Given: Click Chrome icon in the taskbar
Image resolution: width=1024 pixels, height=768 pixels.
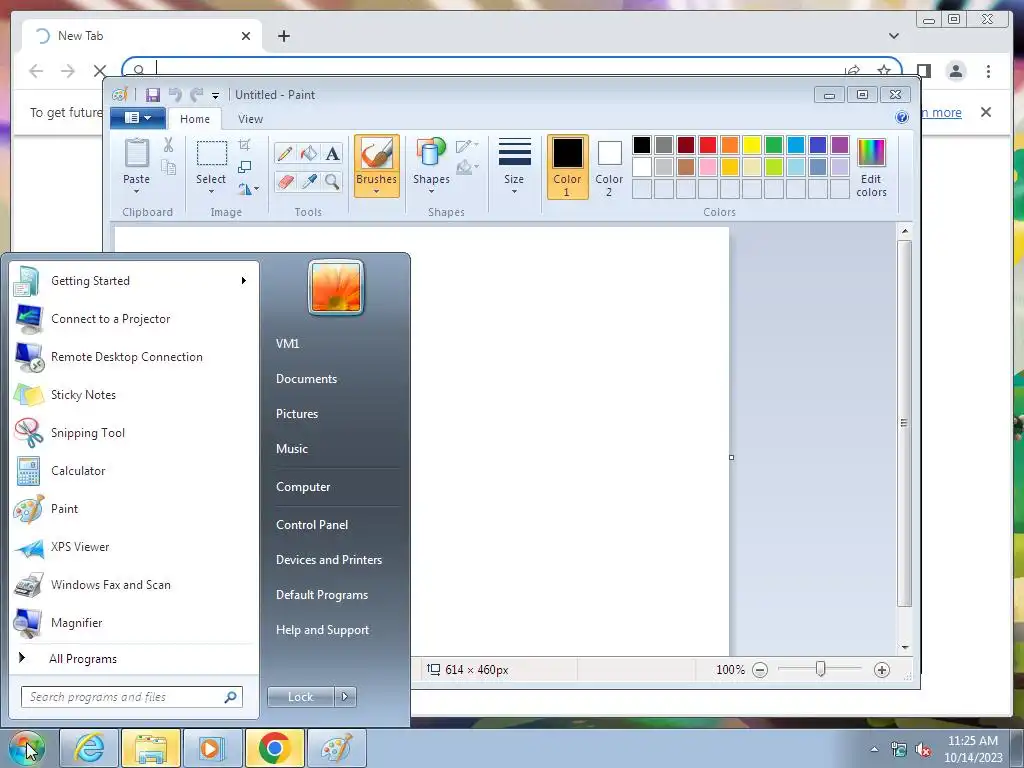Looking at the screenshot, I should pyautogui.click(x=274, y=748).
